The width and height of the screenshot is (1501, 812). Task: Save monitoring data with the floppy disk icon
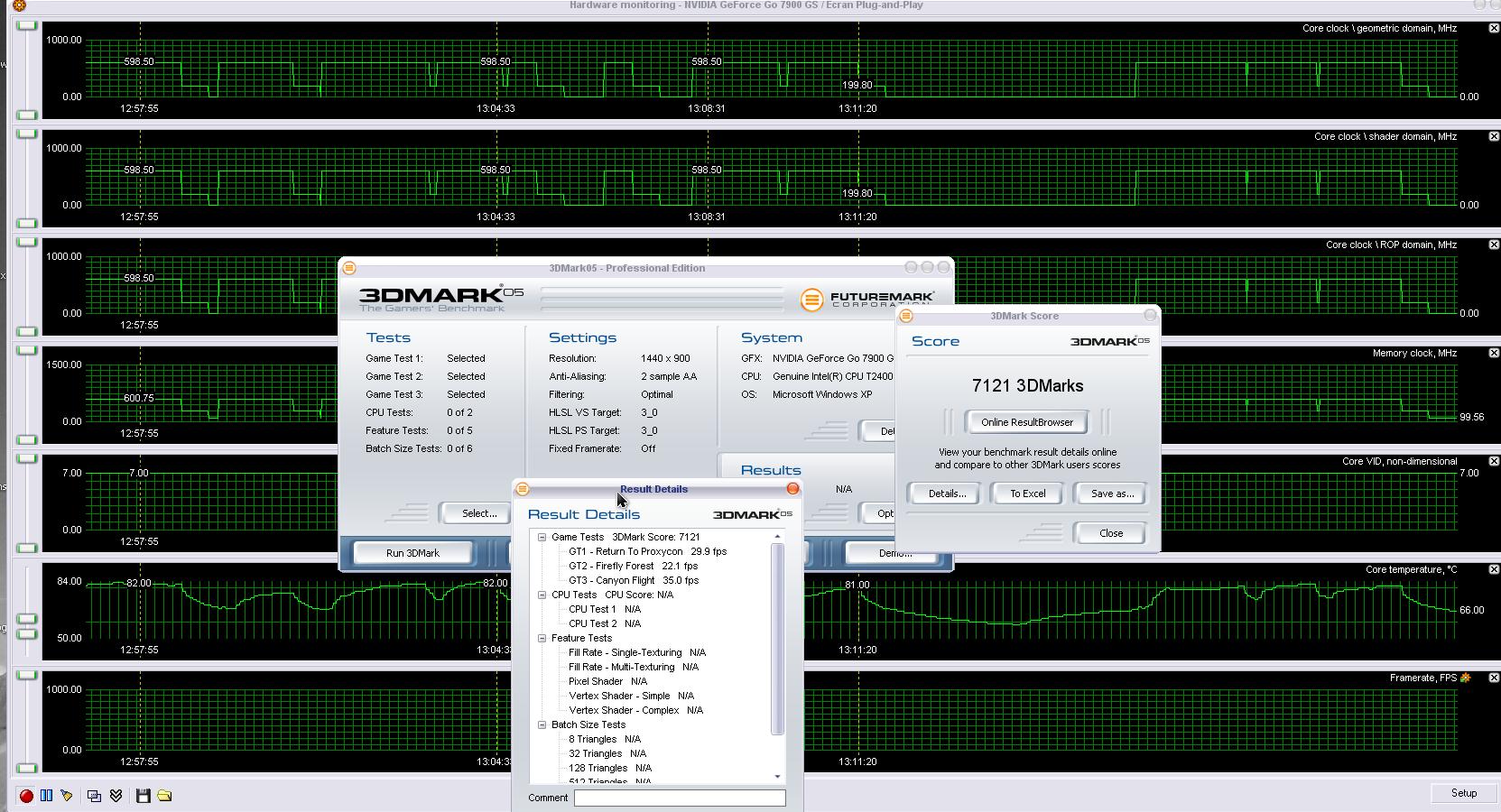(143, 796)
